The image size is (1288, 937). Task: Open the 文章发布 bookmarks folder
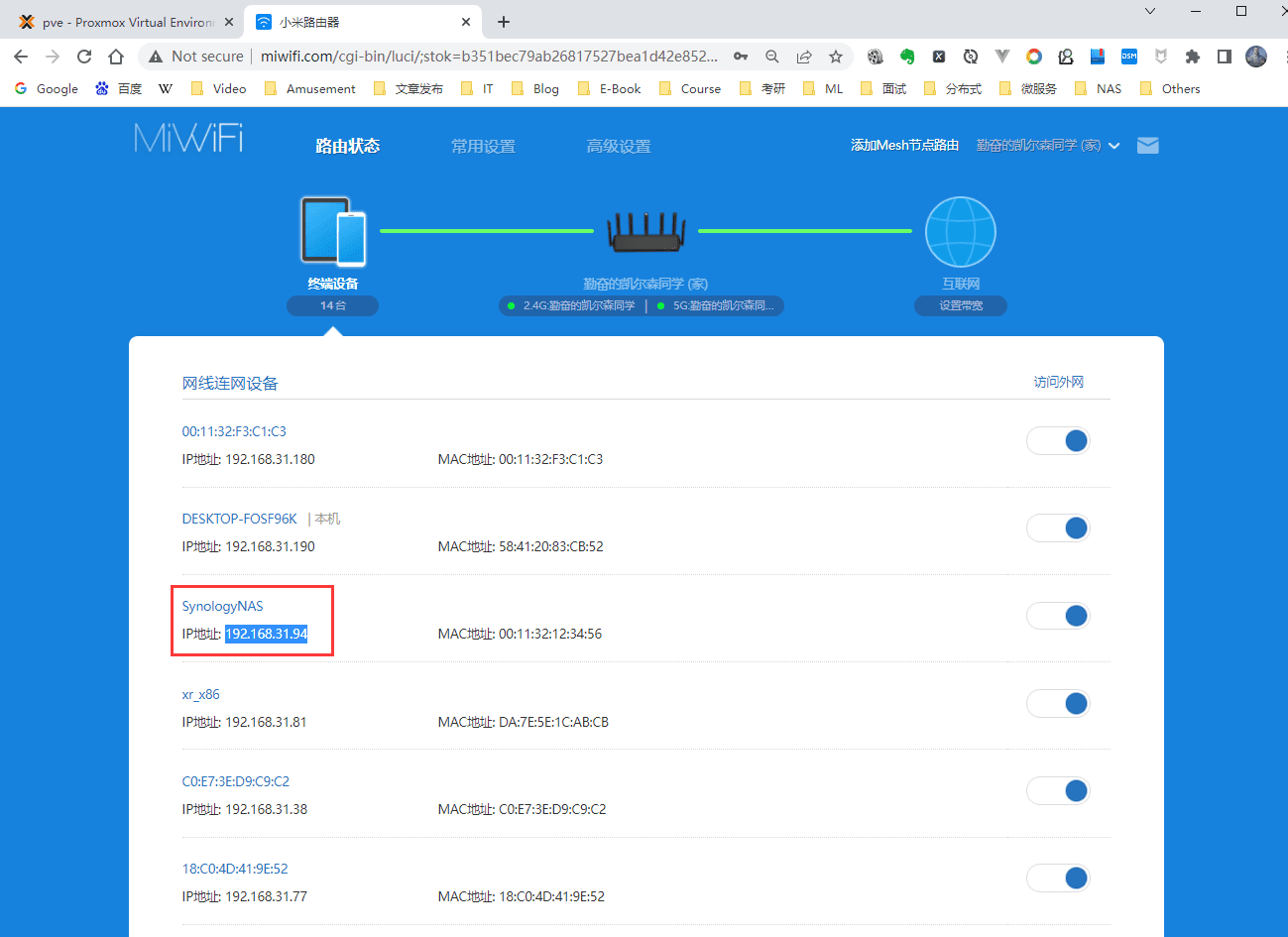pos(408,88)
